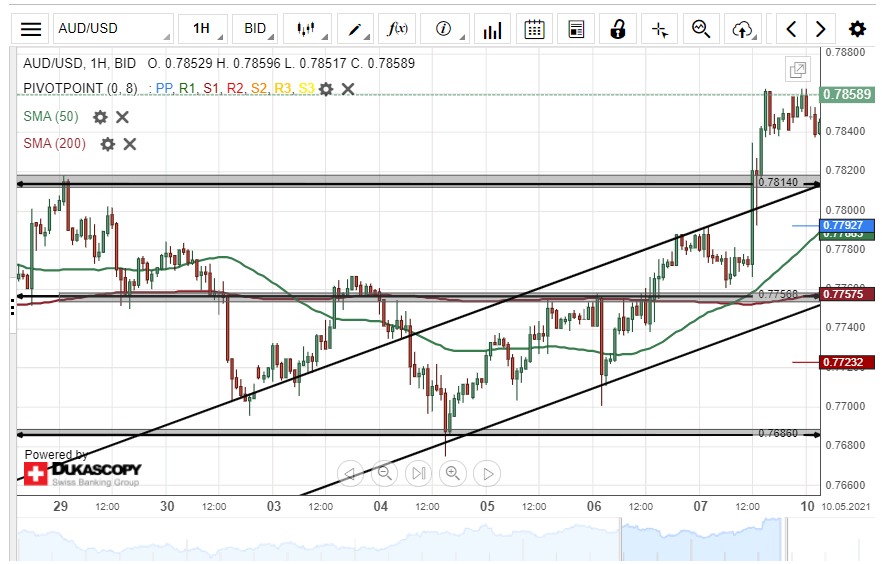Click the cloud upload icon
This screenshot has width=882, height=564.
[742, 29]
